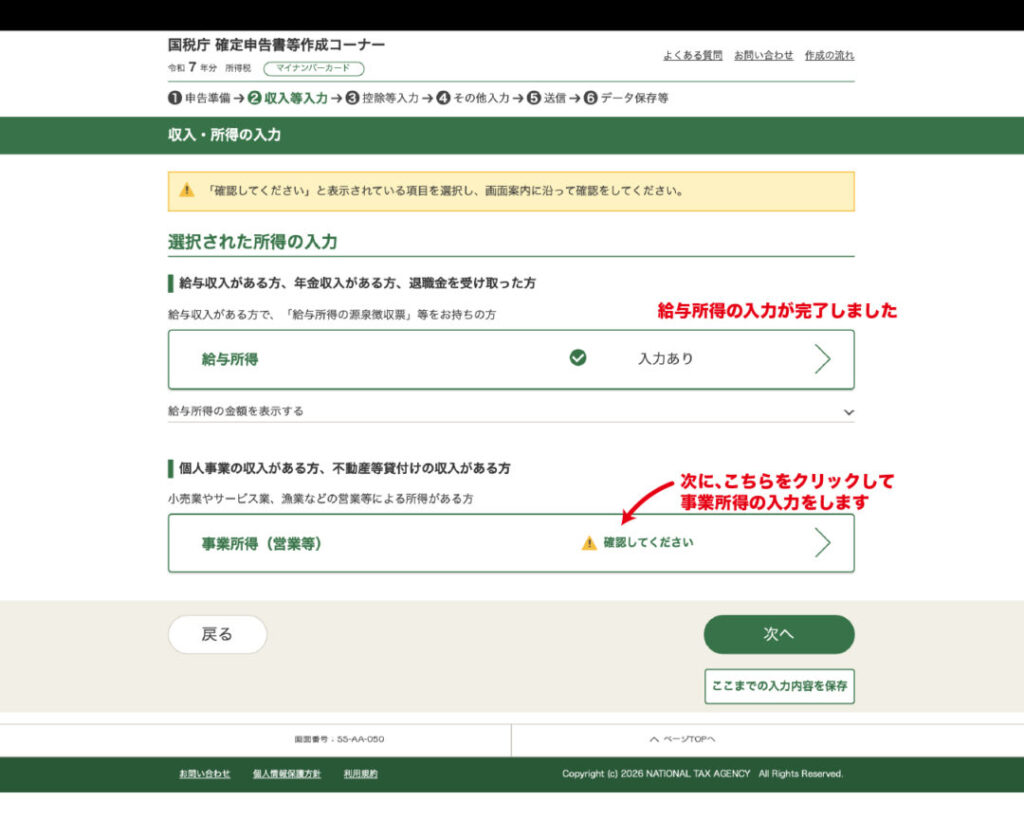Image resolution: width=1024 pixels, height=819 pixels.
Task: Expand 給与所得の金額を表示する with down chevron
Action: tap(848, 412)
